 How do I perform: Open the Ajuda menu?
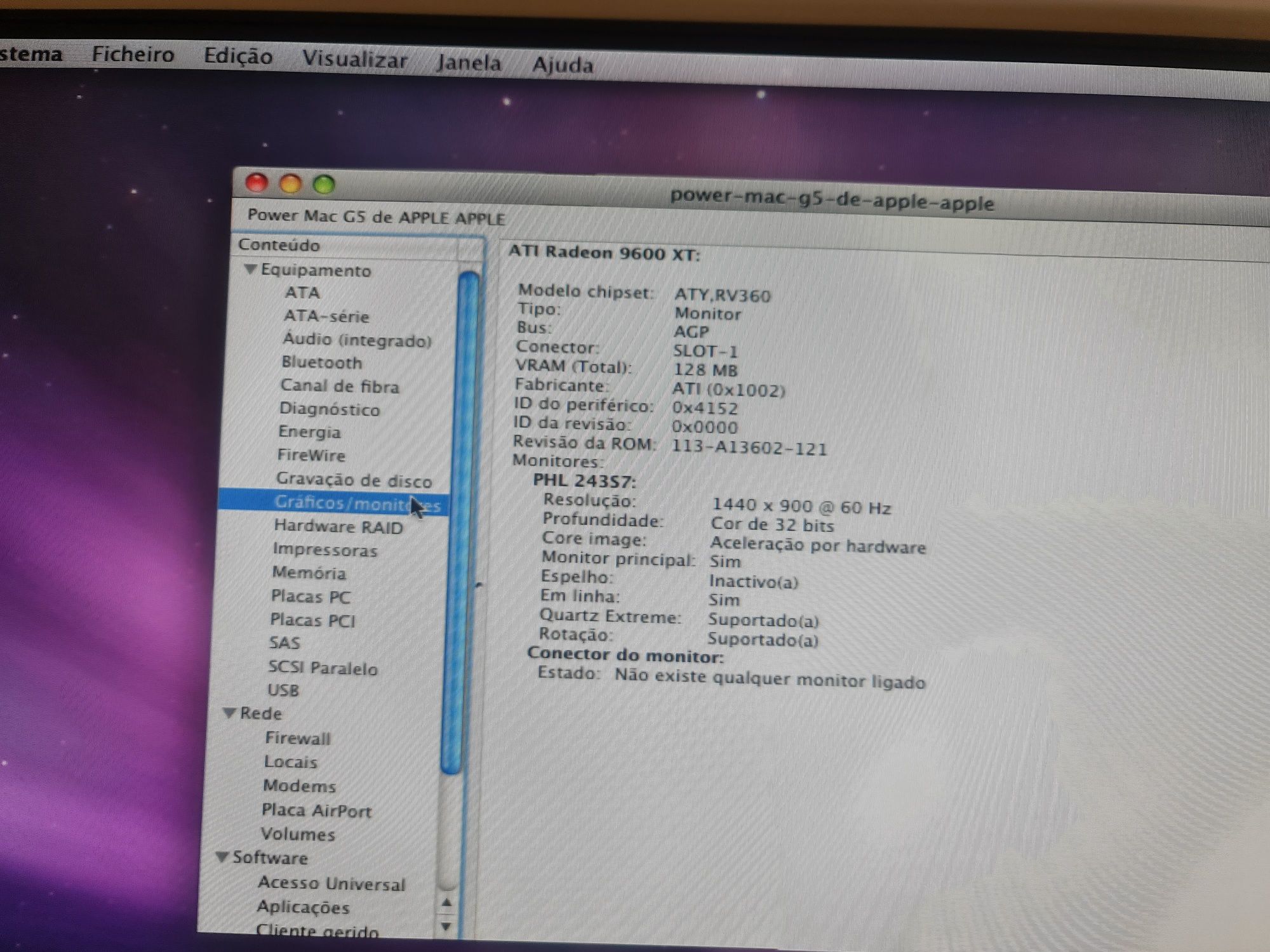point(563,65)
